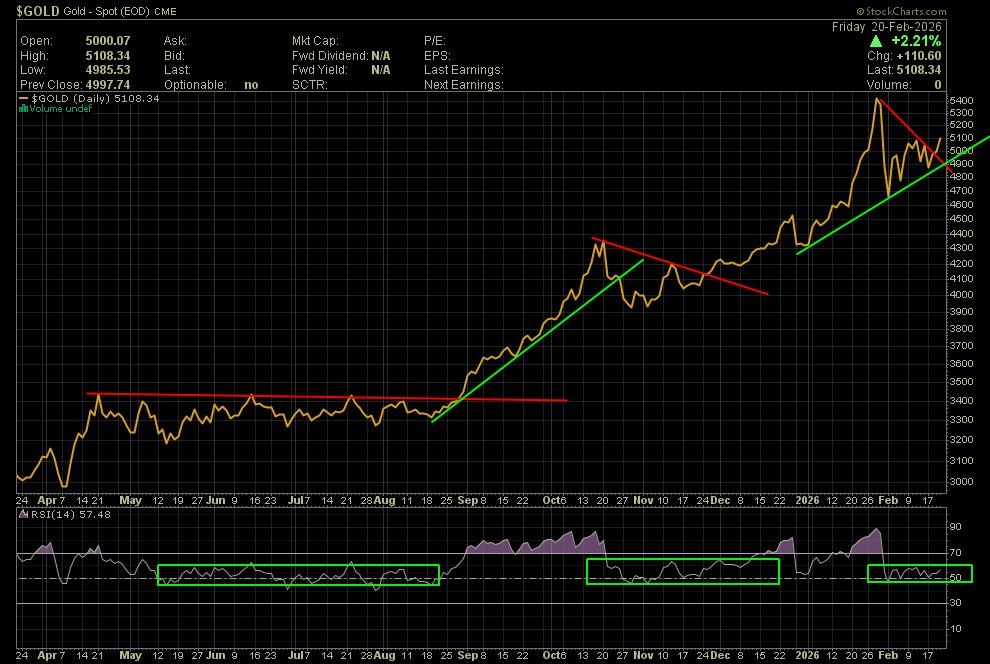Click the gold line swatch in $GOLD legend
The height and width of the screenshot is (664, 990).
pyautogui.click(x=24, y=99)
